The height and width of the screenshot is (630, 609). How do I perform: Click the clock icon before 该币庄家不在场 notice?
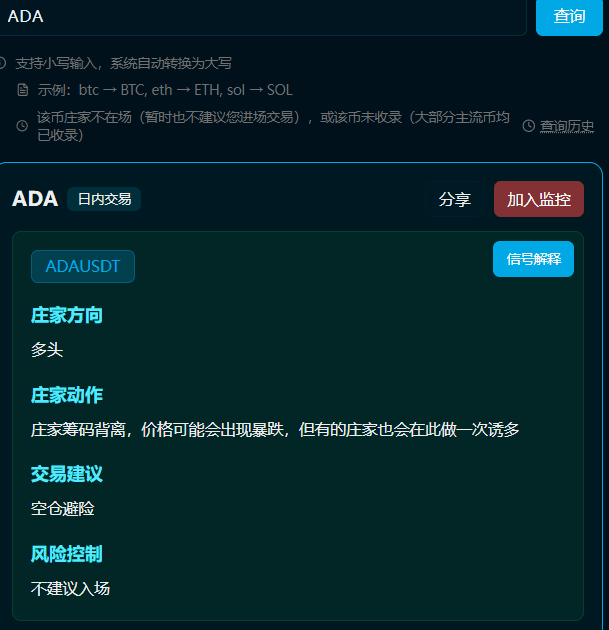click(x=22, y=126)
